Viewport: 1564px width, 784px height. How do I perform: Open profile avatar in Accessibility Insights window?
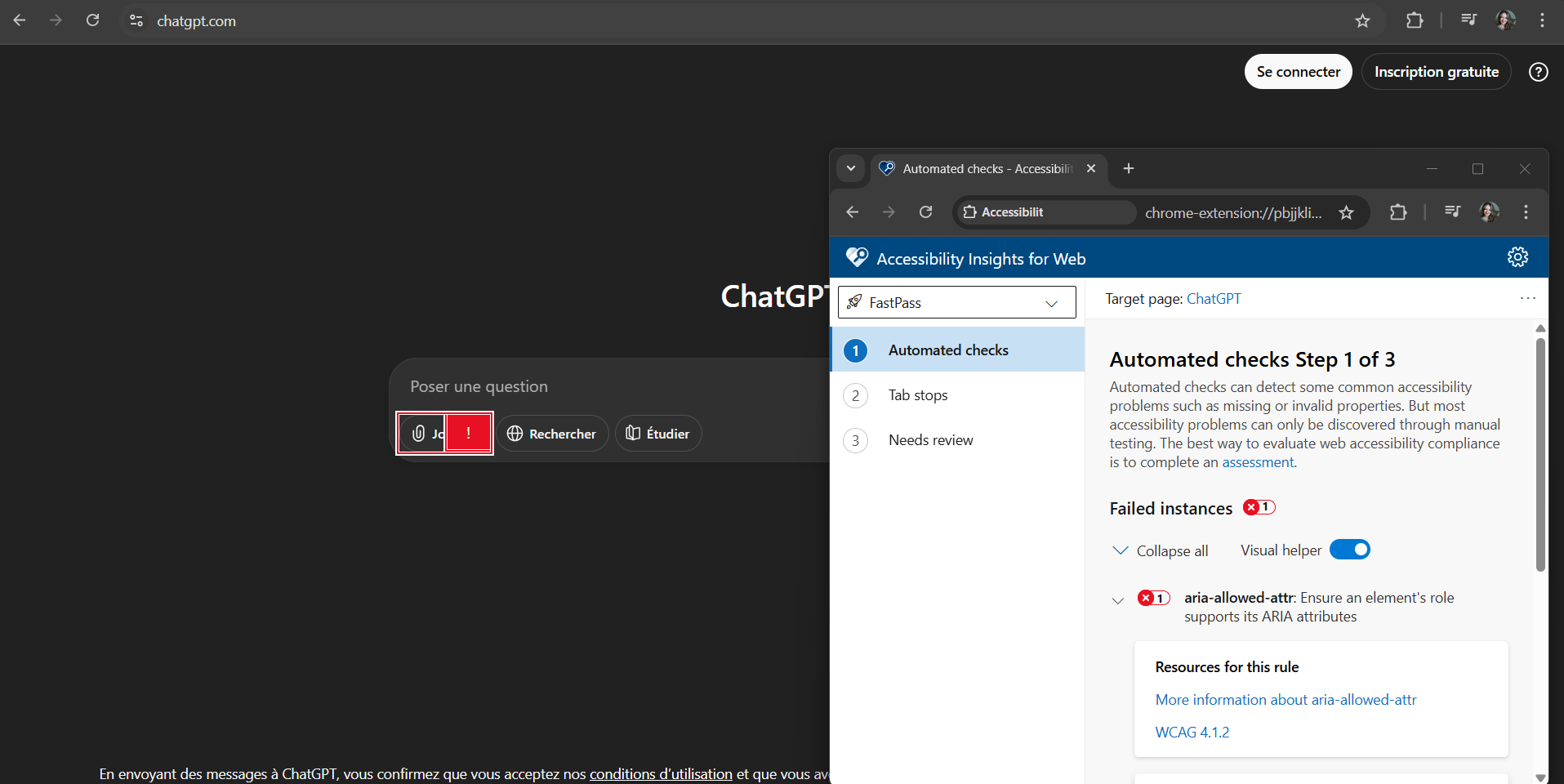tap(1489, 212)
